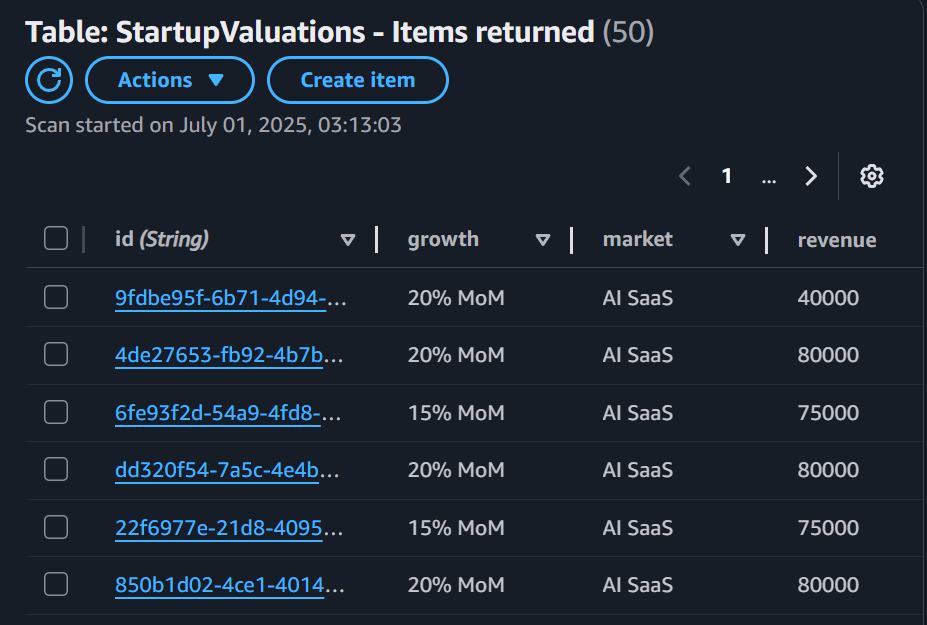Select the checkbox for item 6fe93f2d-54a9-4fd8

56,412
